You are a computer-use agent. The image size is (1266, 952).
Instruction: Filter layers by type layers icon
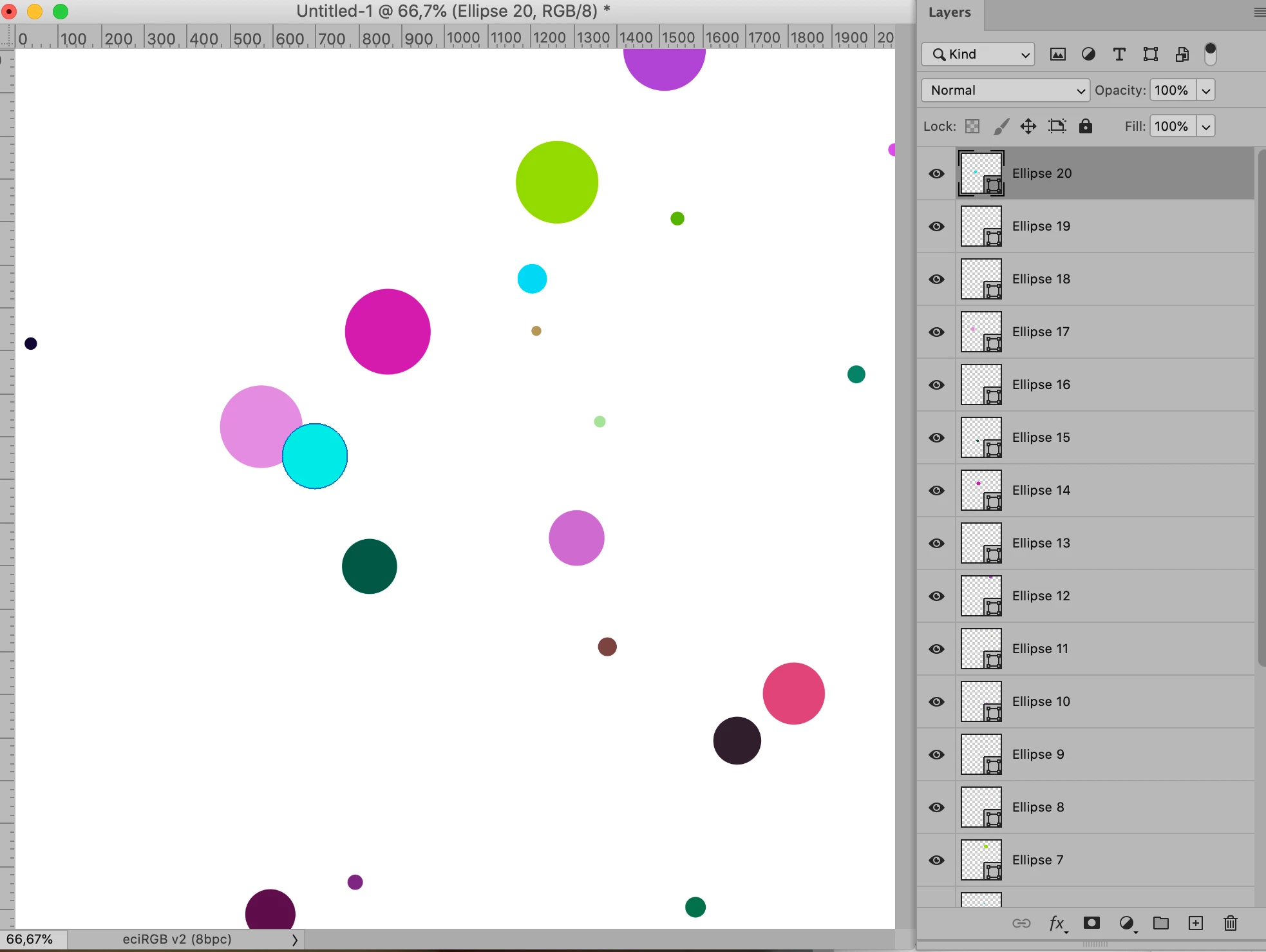(1119, 54)
